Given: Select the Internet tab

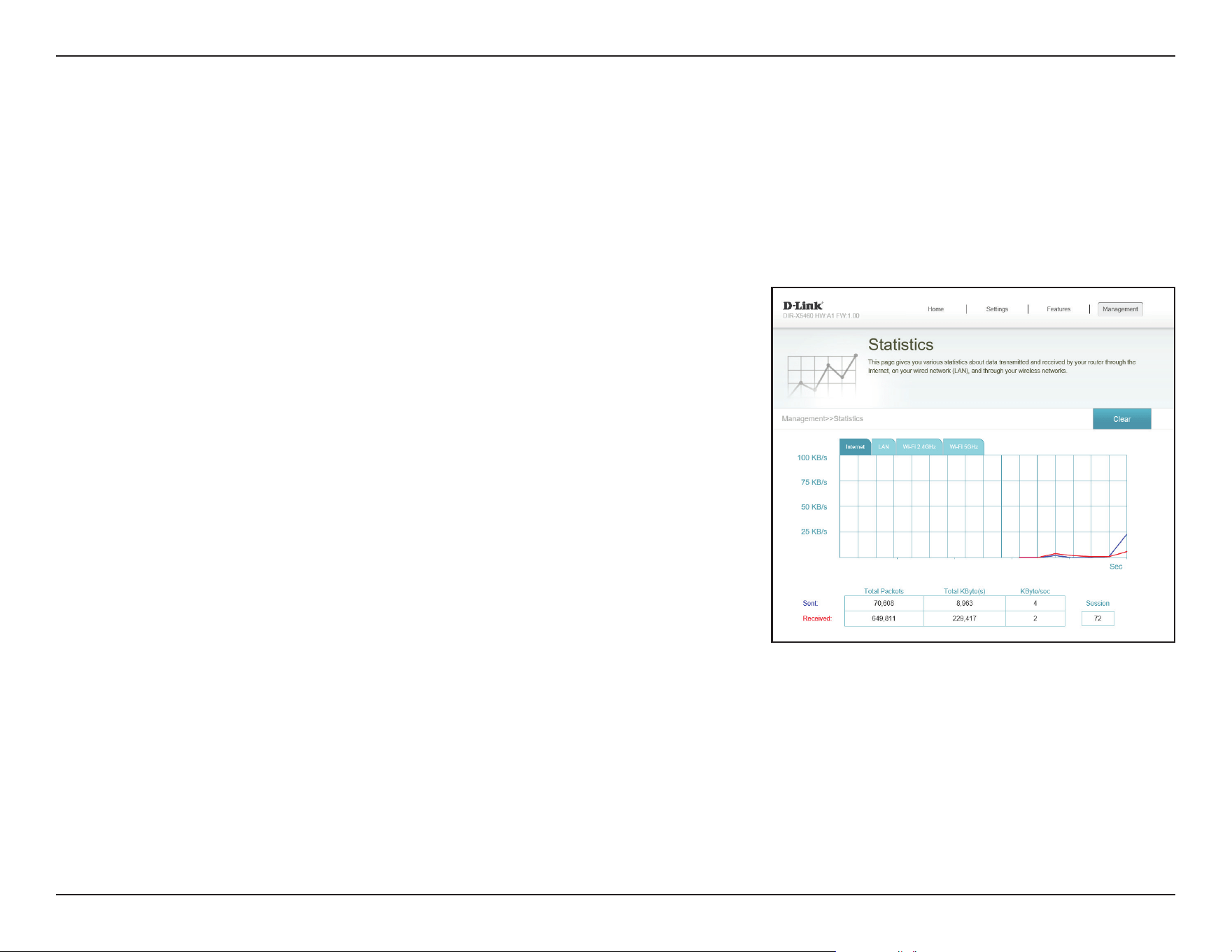Looking at the screenshot, I should [x=855, y=447].
